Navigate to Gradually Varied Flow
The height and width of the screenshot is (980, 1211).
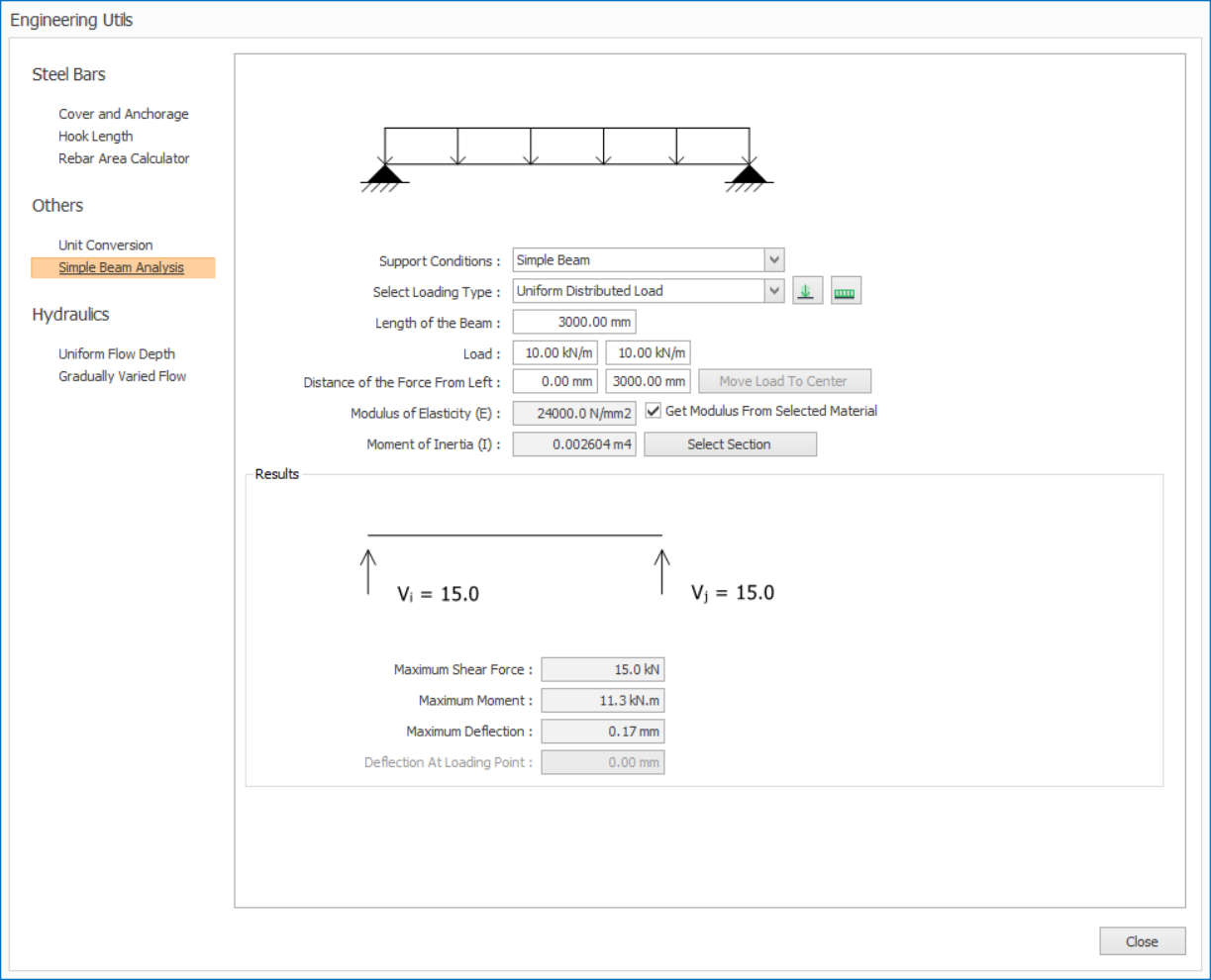click(122, 376)
